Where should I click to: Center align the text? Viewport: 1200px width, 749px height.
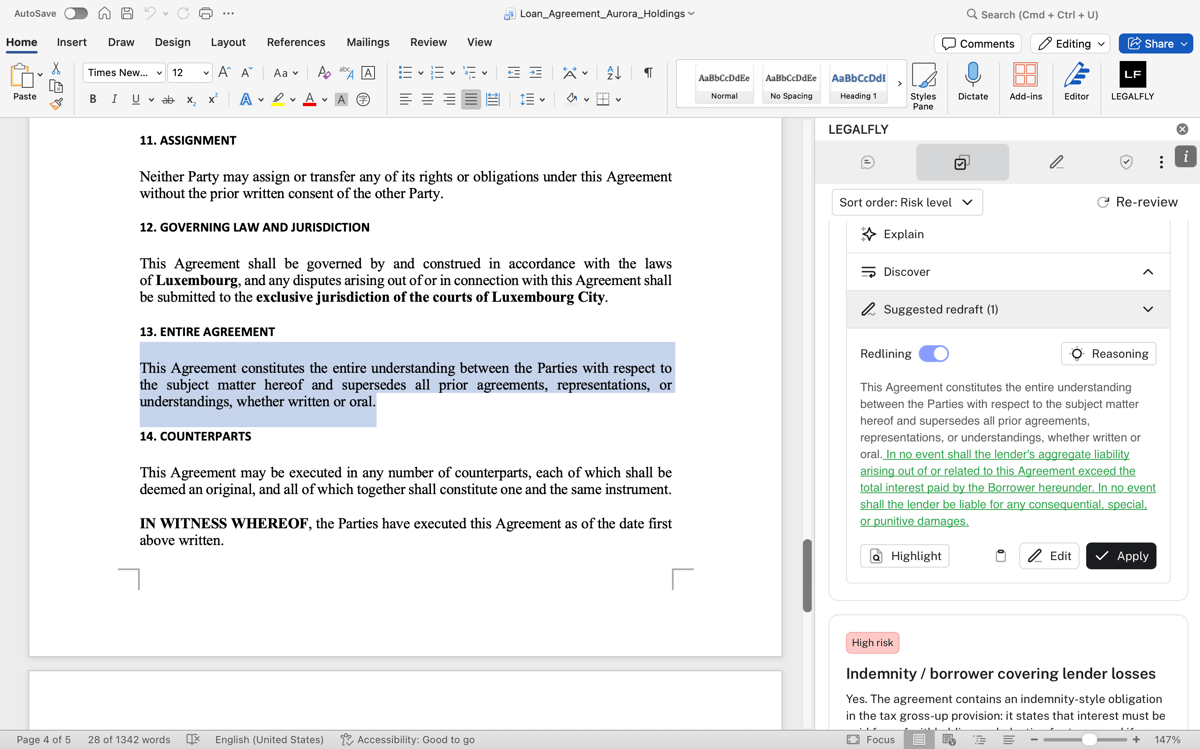(427, 99)
